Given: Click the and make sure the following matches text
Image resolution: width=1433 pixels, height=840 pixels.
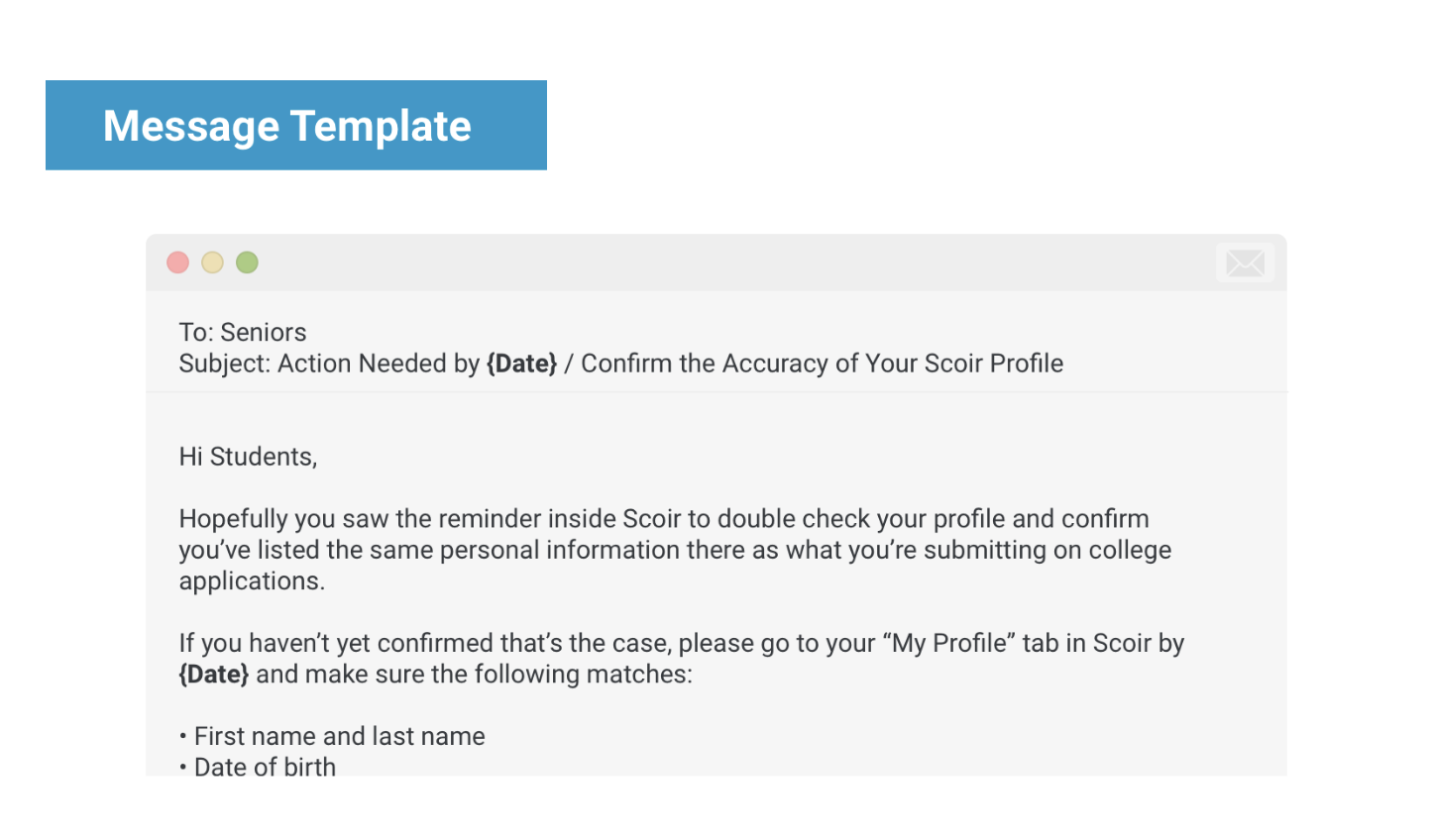Looking at the screenshot, I should pos(475,675).
